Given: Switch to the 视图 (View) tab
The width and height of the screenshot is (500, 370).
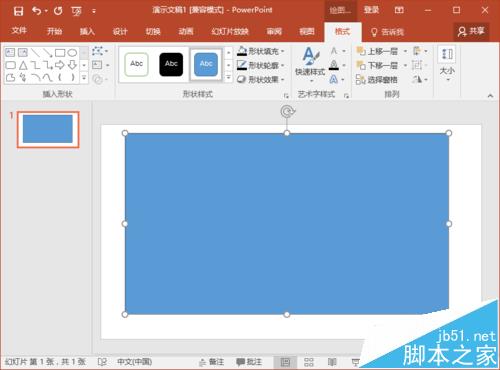Looking at the screenshot, I should tap(307, 31).
